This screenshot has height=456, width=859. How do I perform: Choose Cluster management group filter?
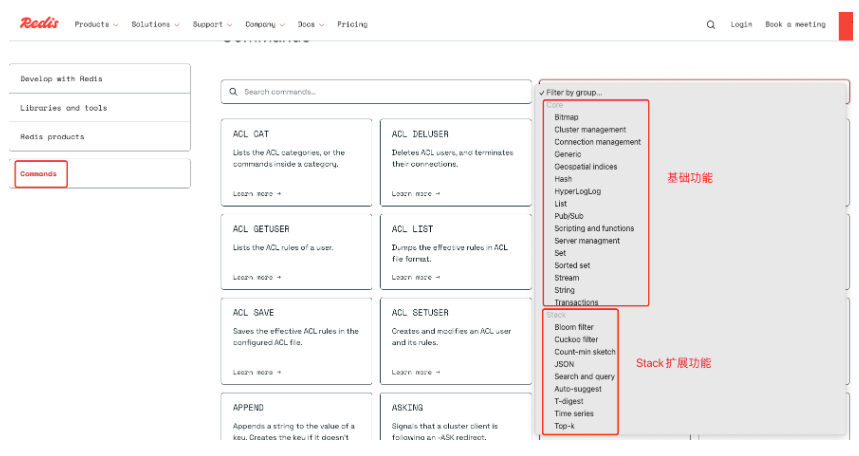tap(590, 129)
